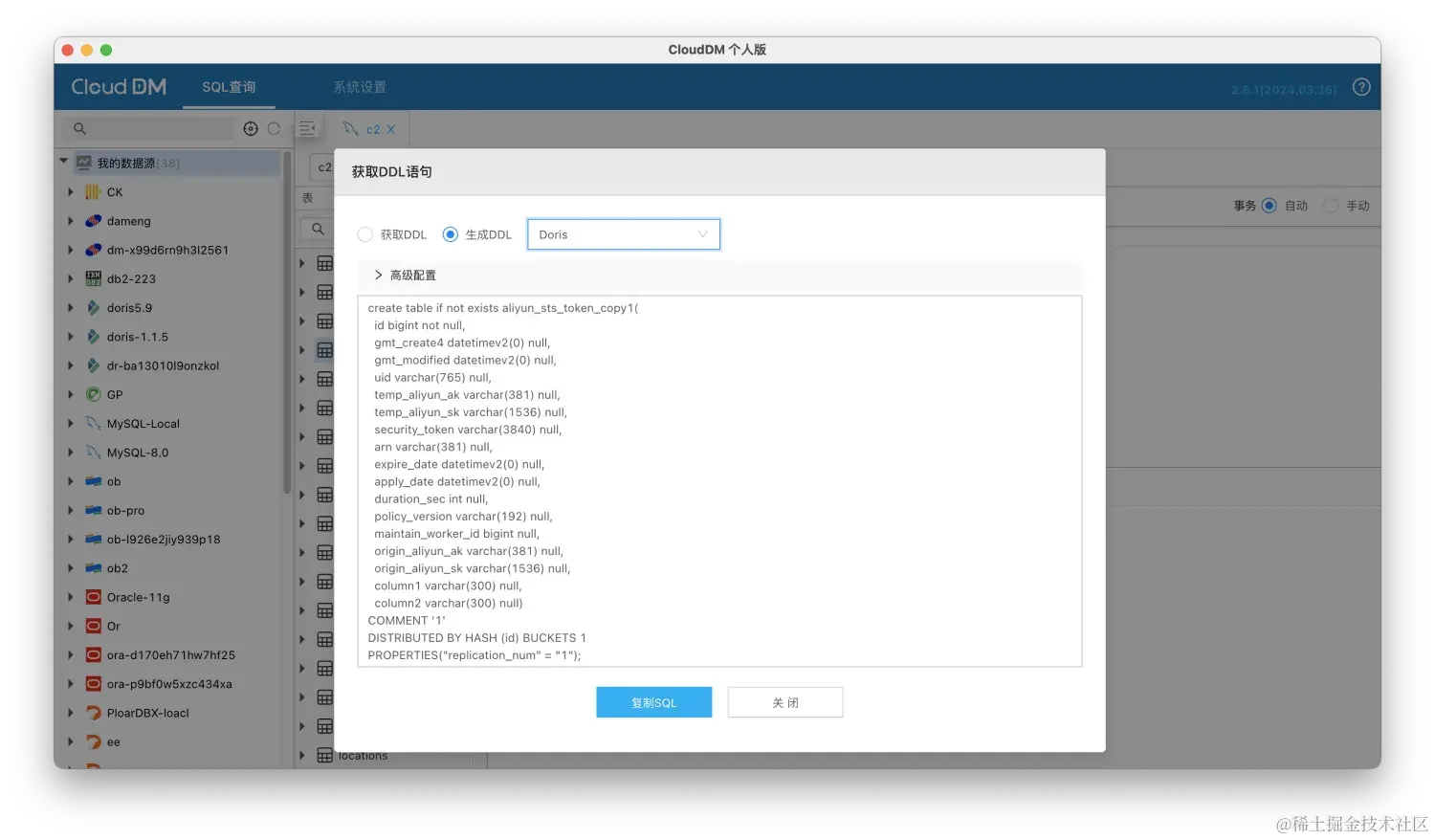1435x840 pixels.
Task: Click the dameng database icon
Action: tap(93, 221)
